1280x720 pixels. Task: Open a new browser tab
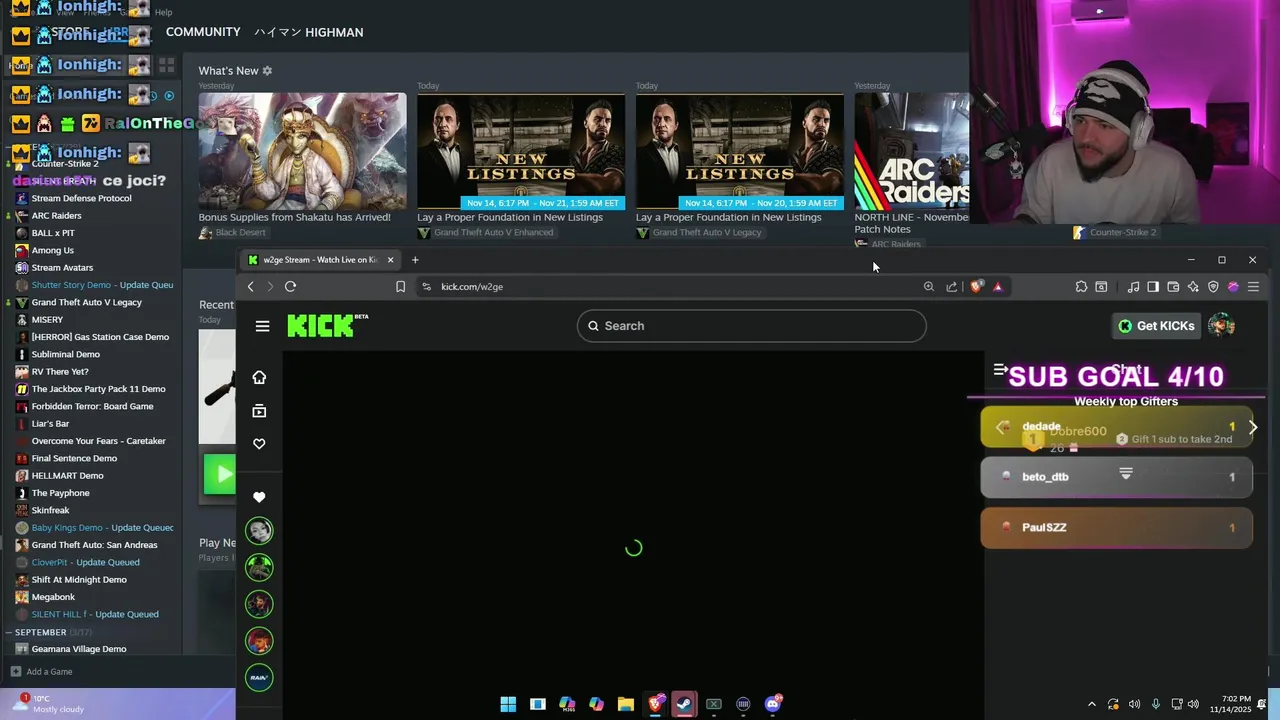tap(415, 260)
